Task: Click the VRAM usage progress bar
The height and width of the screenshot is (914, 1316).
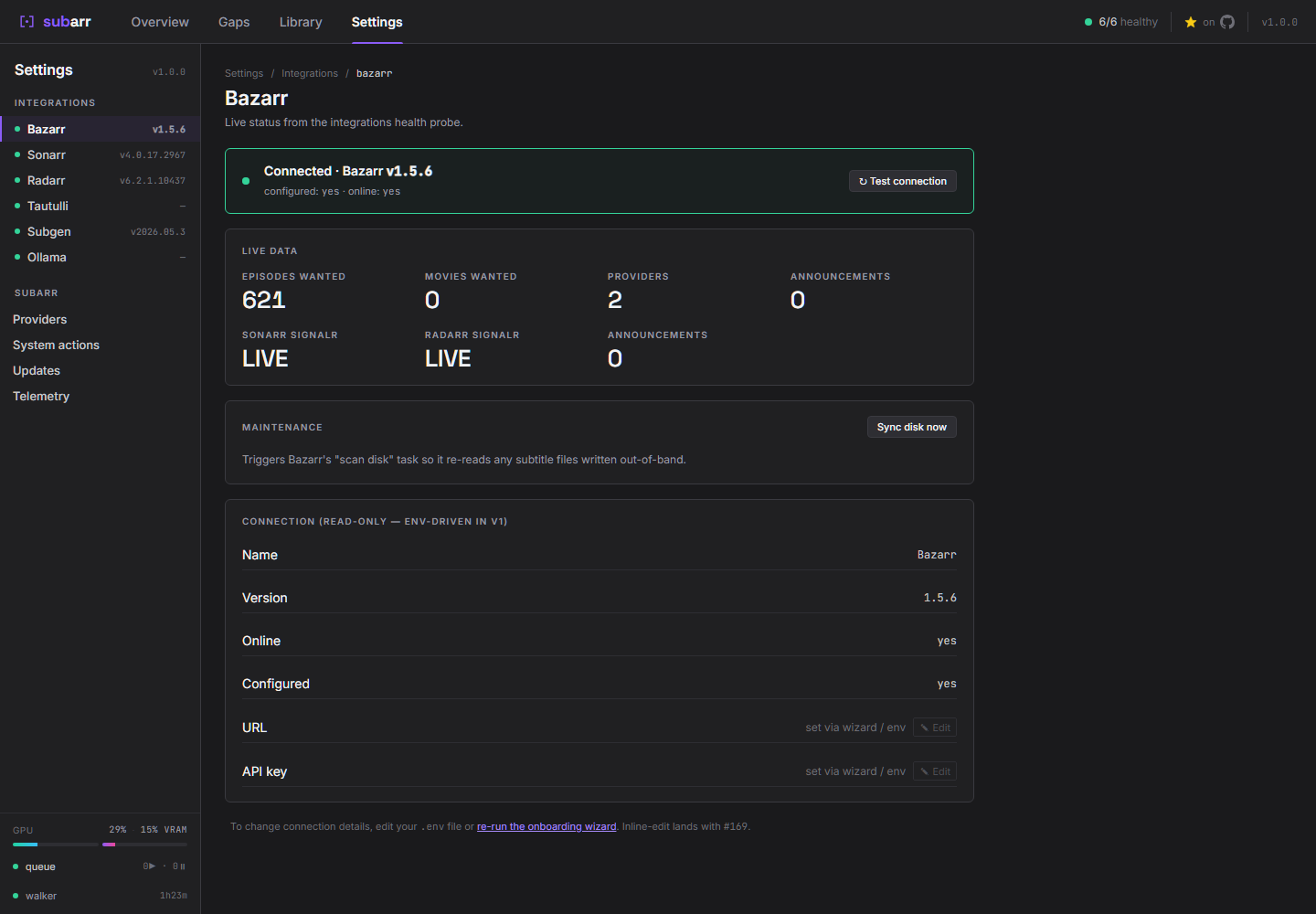Action: pyautogui.click(x=144, y=845)
